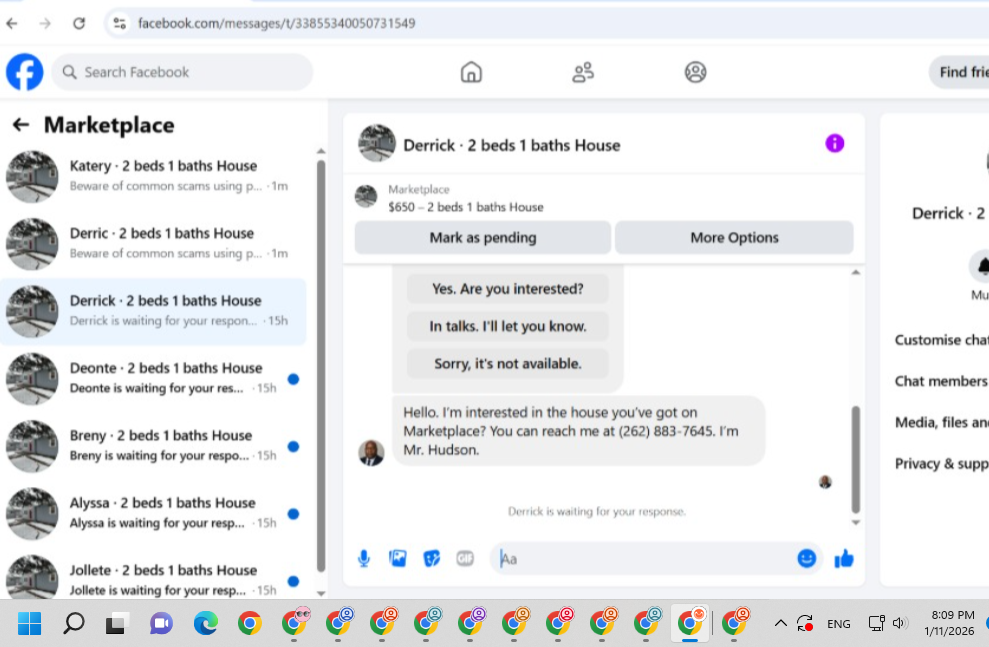This screenshot has width=989, height=647.
Task: Record a voice clip with the microphone icon
Action: click(364, 558)
